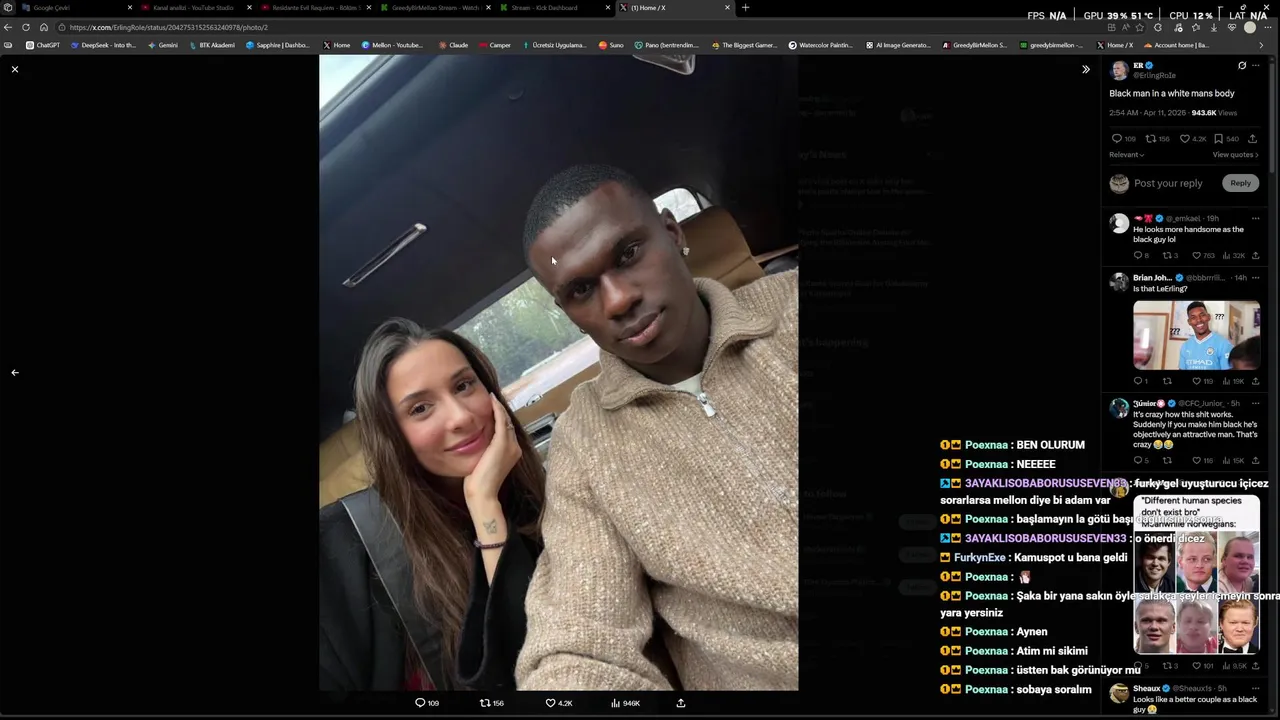
Task: Open the Gemini bookmark
Action: (163, 45)
